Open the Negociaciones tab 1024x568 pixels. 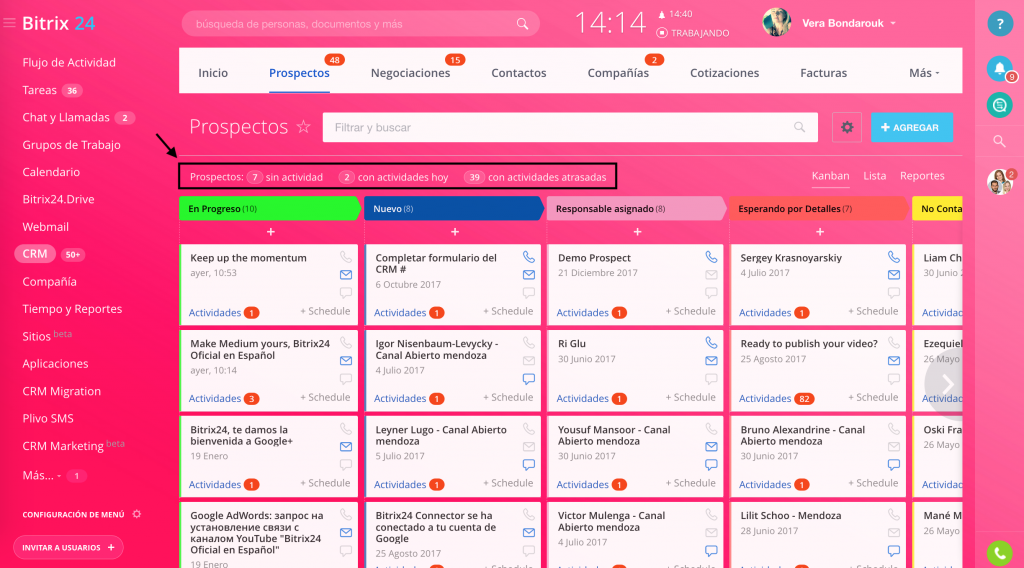click(x=410, y=73)
